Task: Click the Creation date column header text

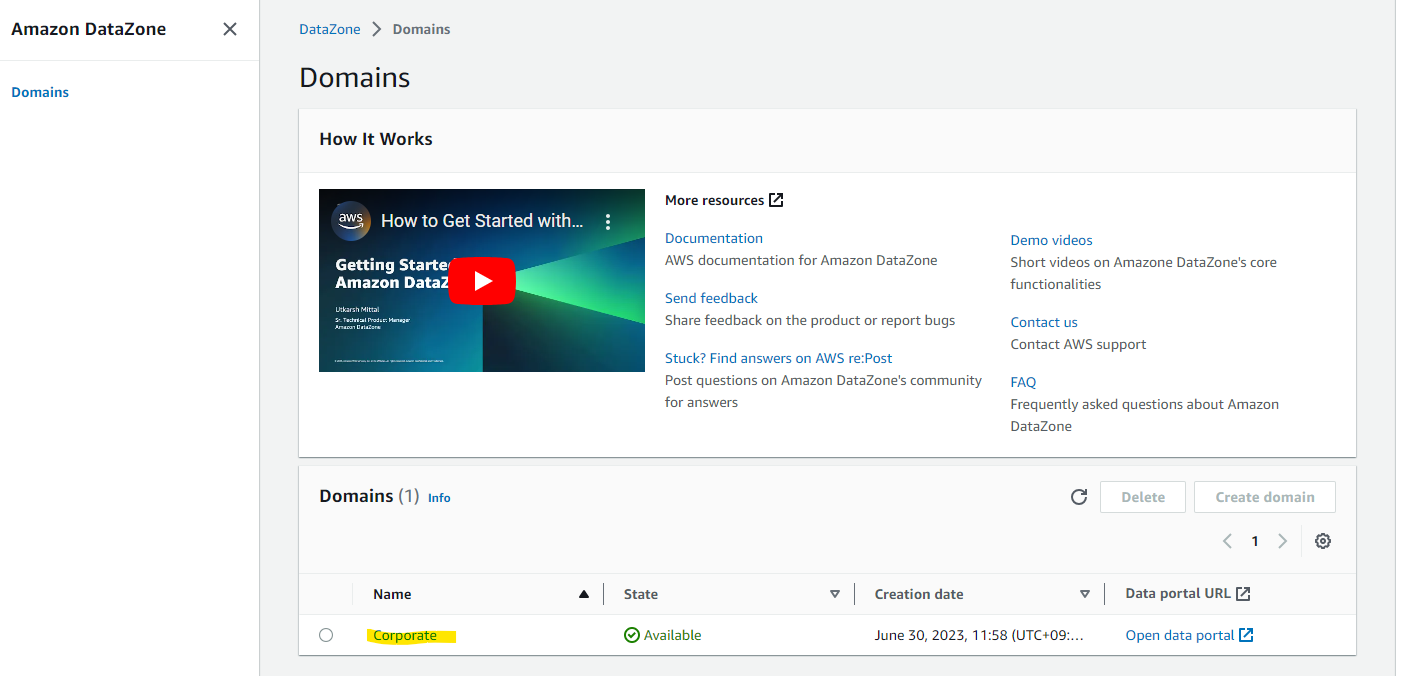Action: [919, 594]
